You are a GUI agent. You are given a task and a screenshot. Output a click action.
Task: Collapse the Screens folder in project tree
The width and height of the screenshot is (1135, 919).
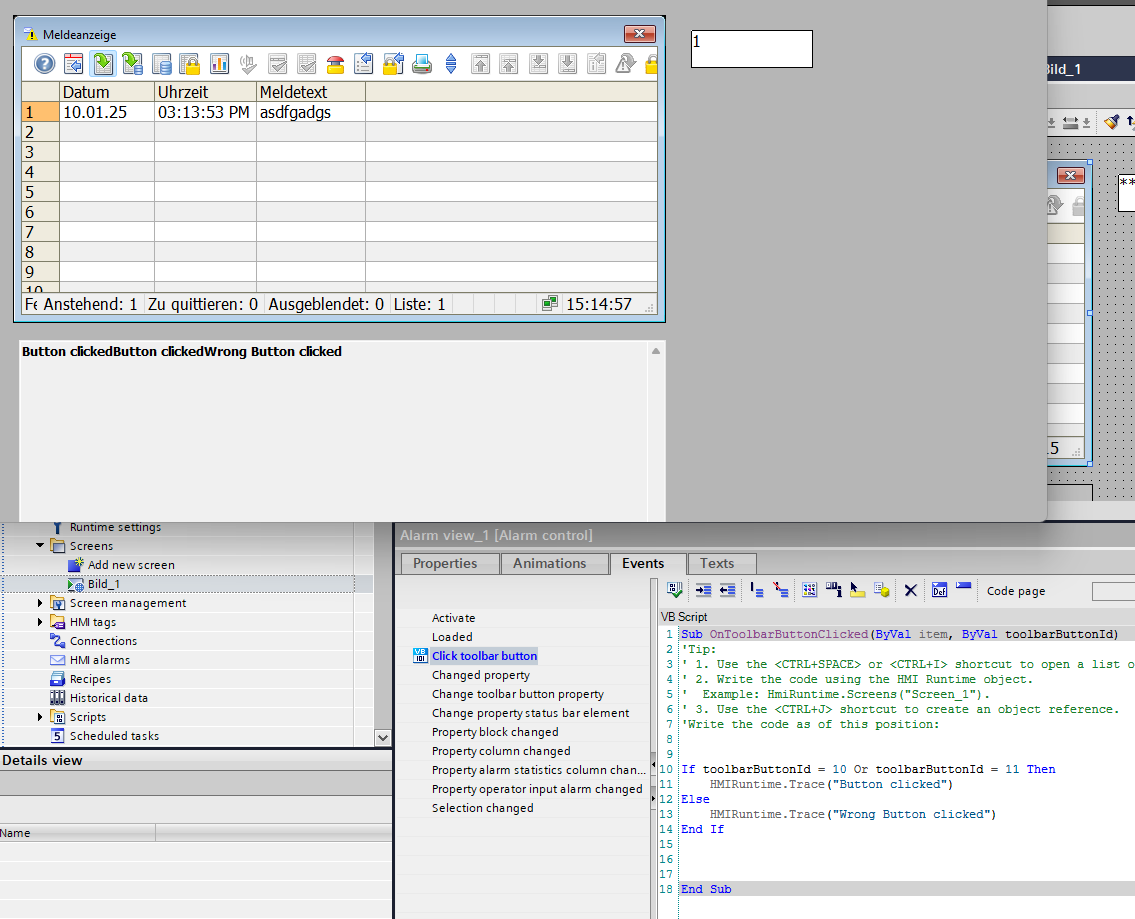(41, 546)
